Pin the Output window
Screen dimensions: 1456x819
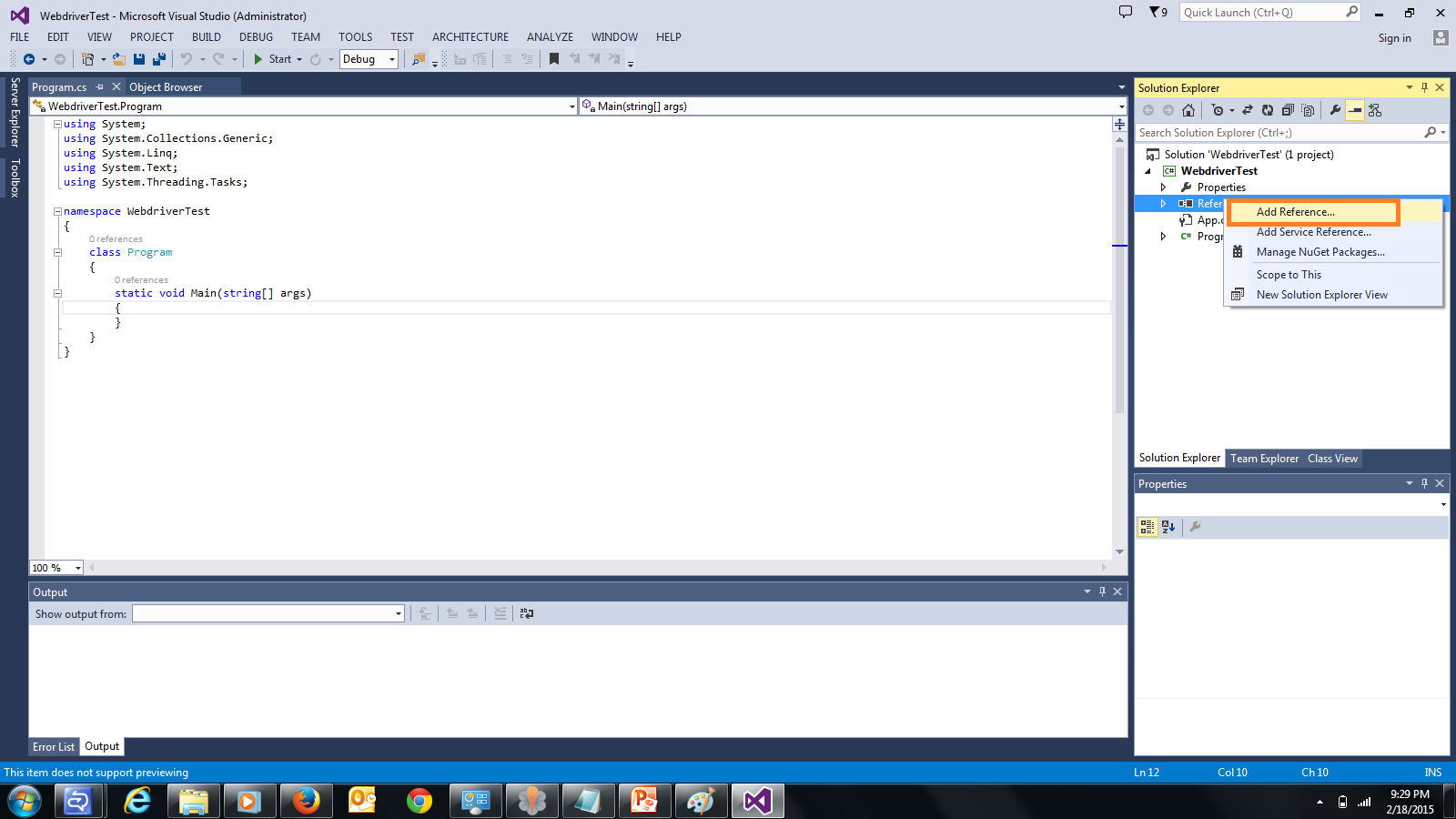pos(1102,591)
